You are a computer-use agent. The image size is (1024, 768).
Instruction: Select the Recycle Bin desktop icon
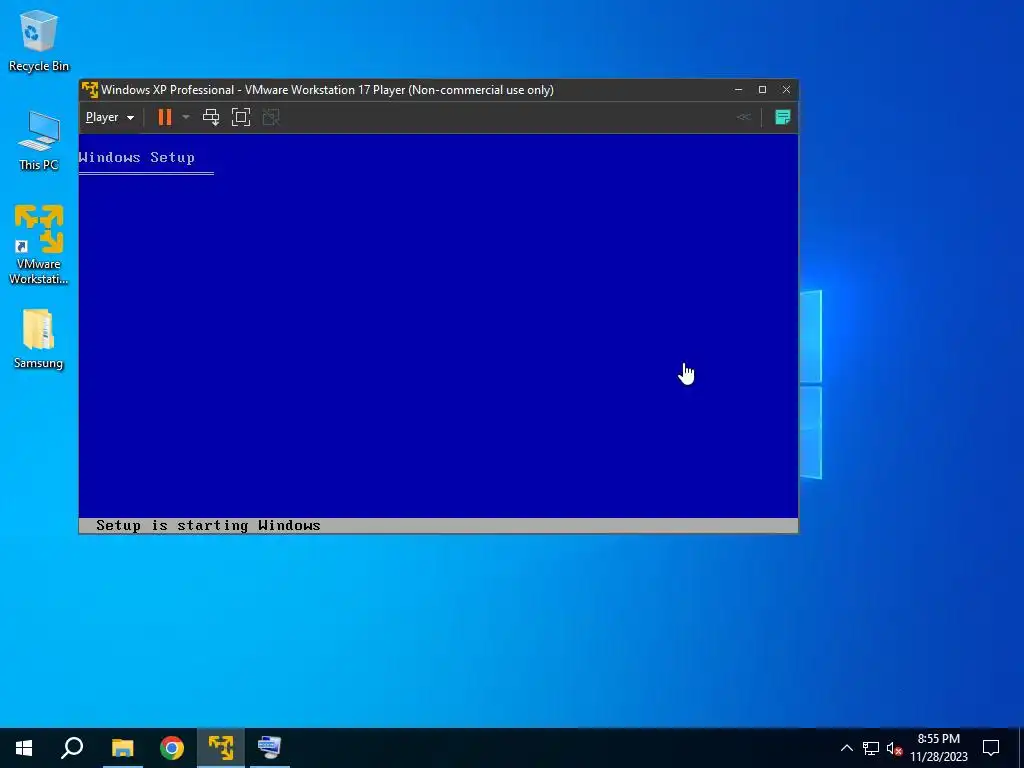click(x=39, y=41)
